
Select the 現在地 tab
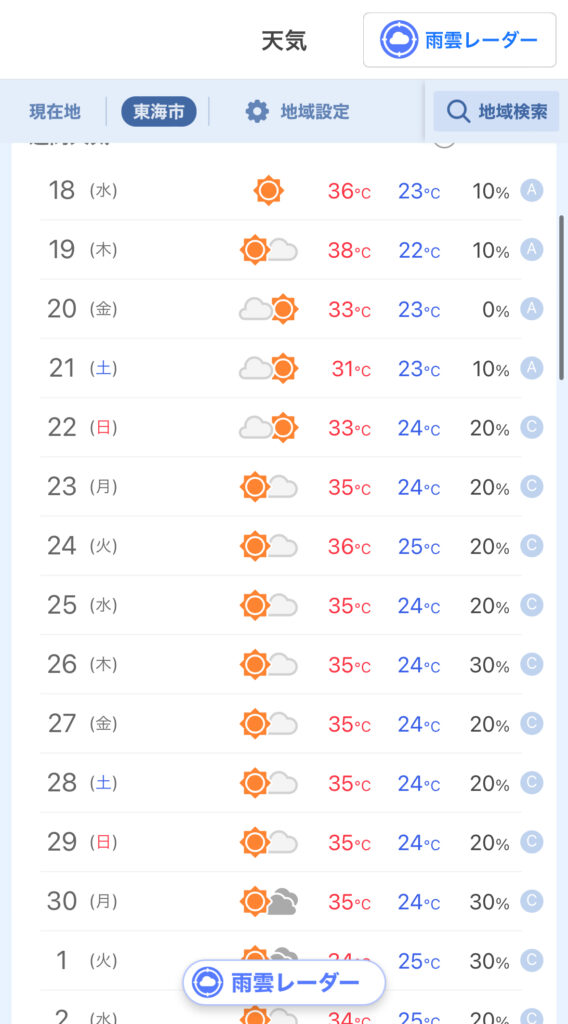pos(55,112)
